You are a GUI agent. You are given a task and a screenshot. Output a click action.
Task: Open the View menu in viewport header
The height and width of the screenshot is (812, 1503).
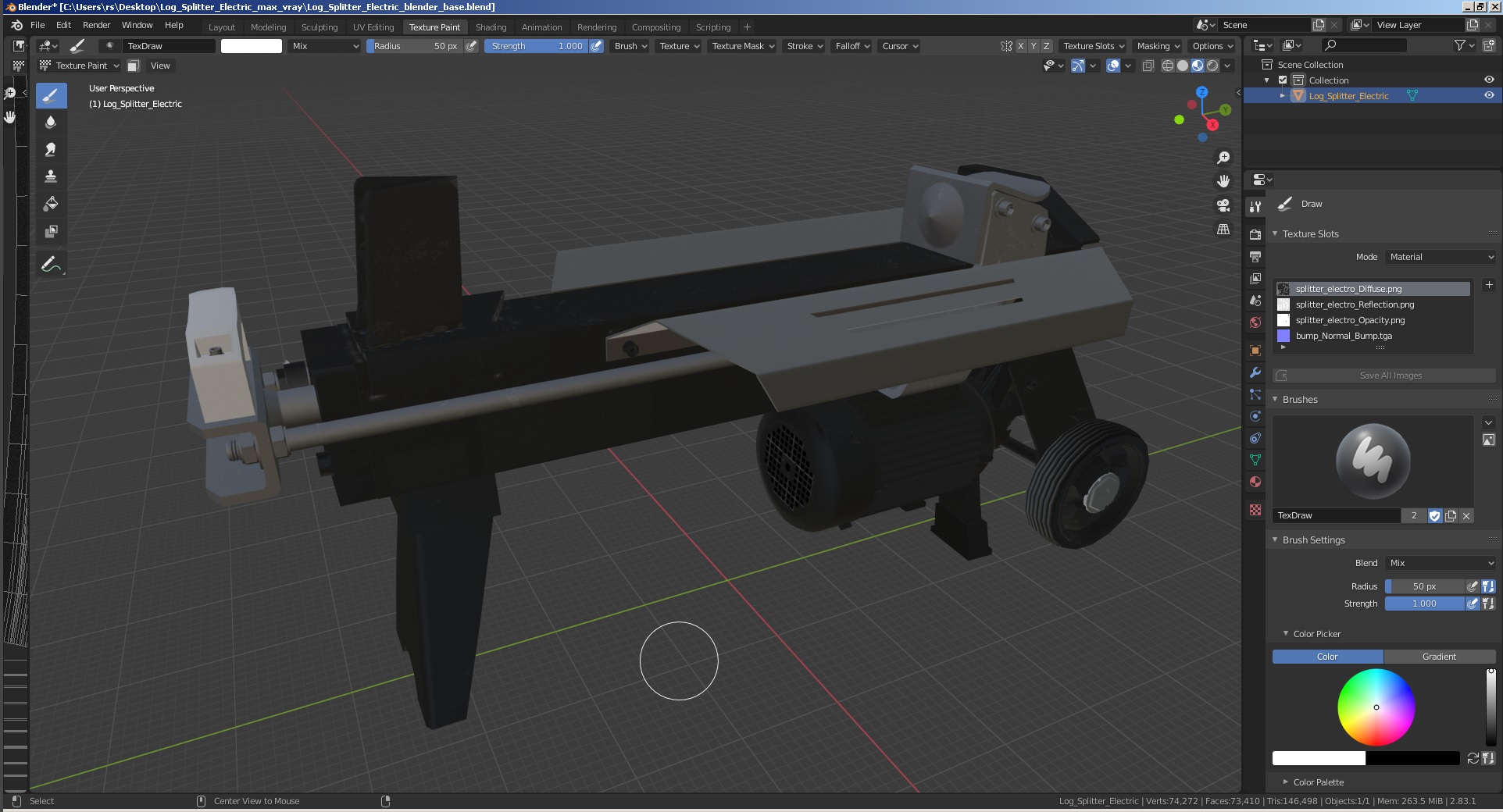click(160, 66)
